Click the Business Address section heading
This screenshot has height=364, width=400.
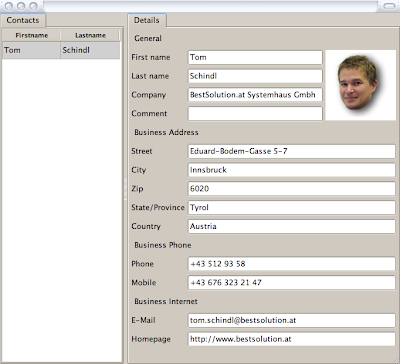(166, 132)
